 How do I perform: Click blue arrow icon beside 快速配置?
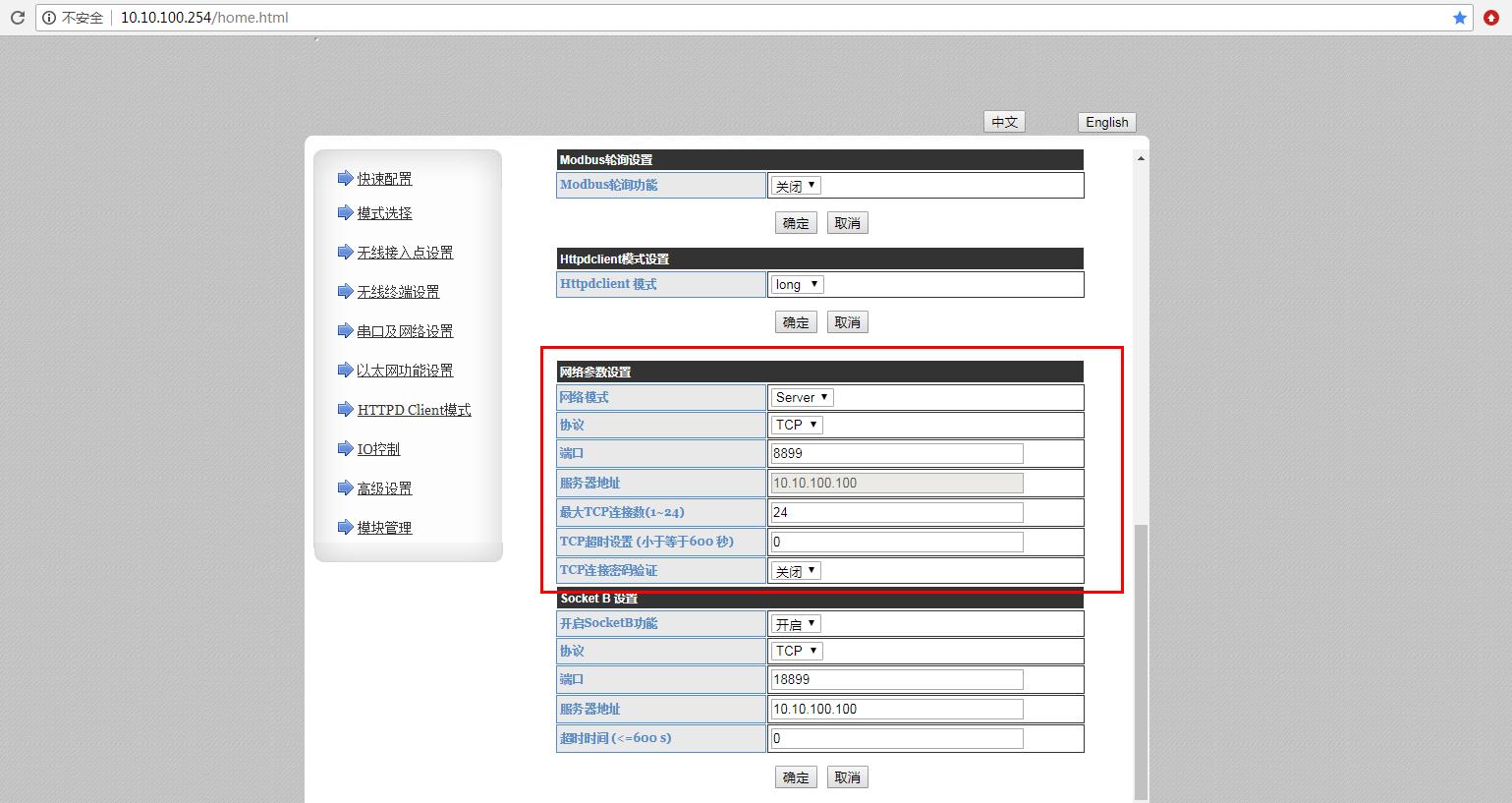click(345, 178)
